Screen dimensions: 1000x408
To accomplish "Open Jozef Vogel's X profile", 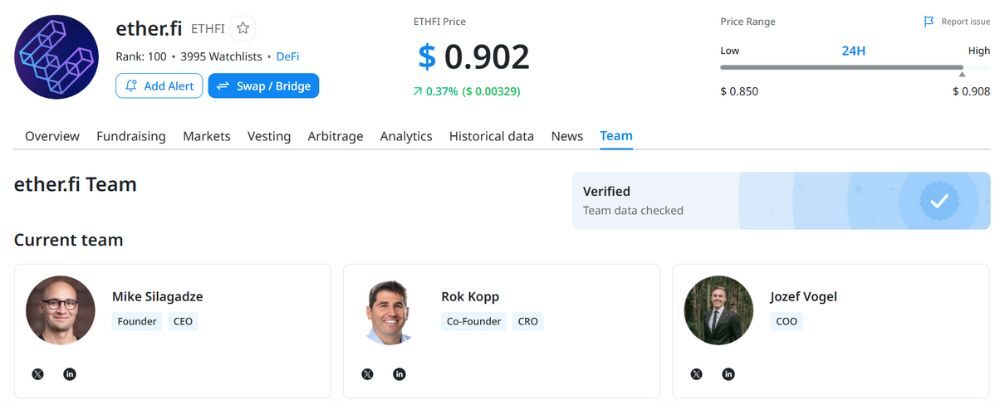I will (x=696, y=374).
